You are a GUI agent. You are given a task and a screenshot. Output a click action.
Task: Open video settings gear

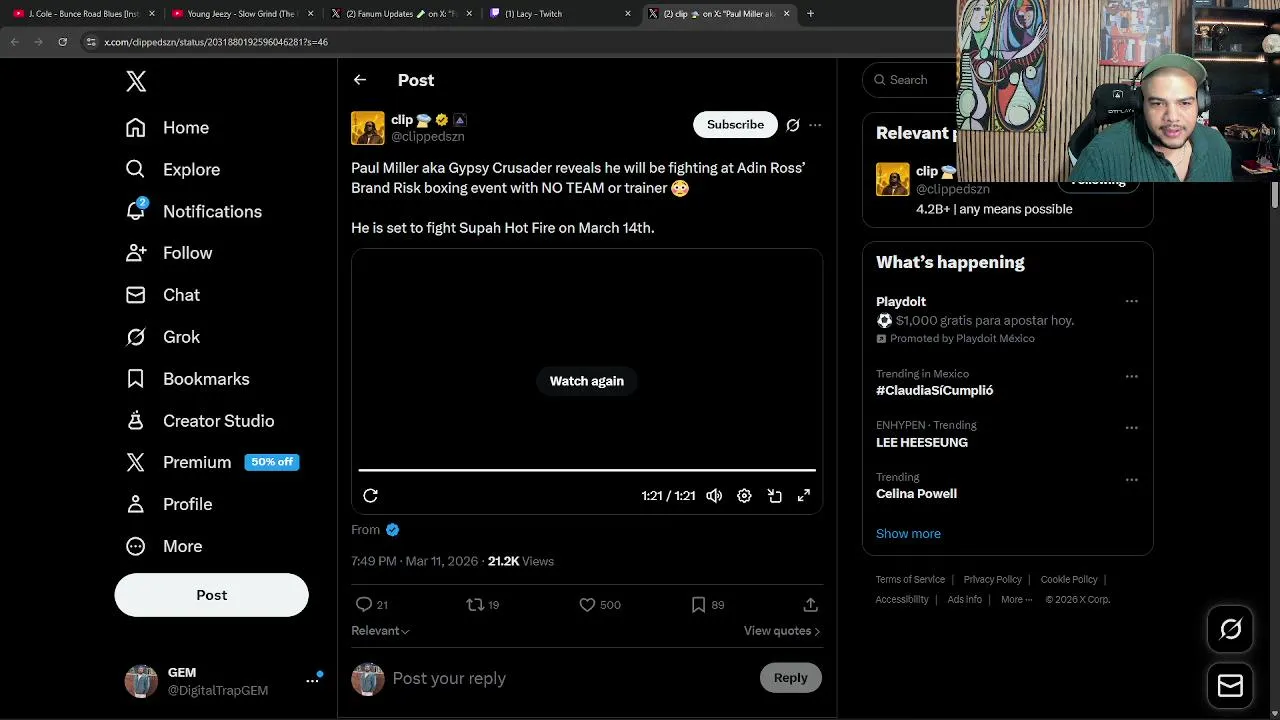tap(744, 496)
